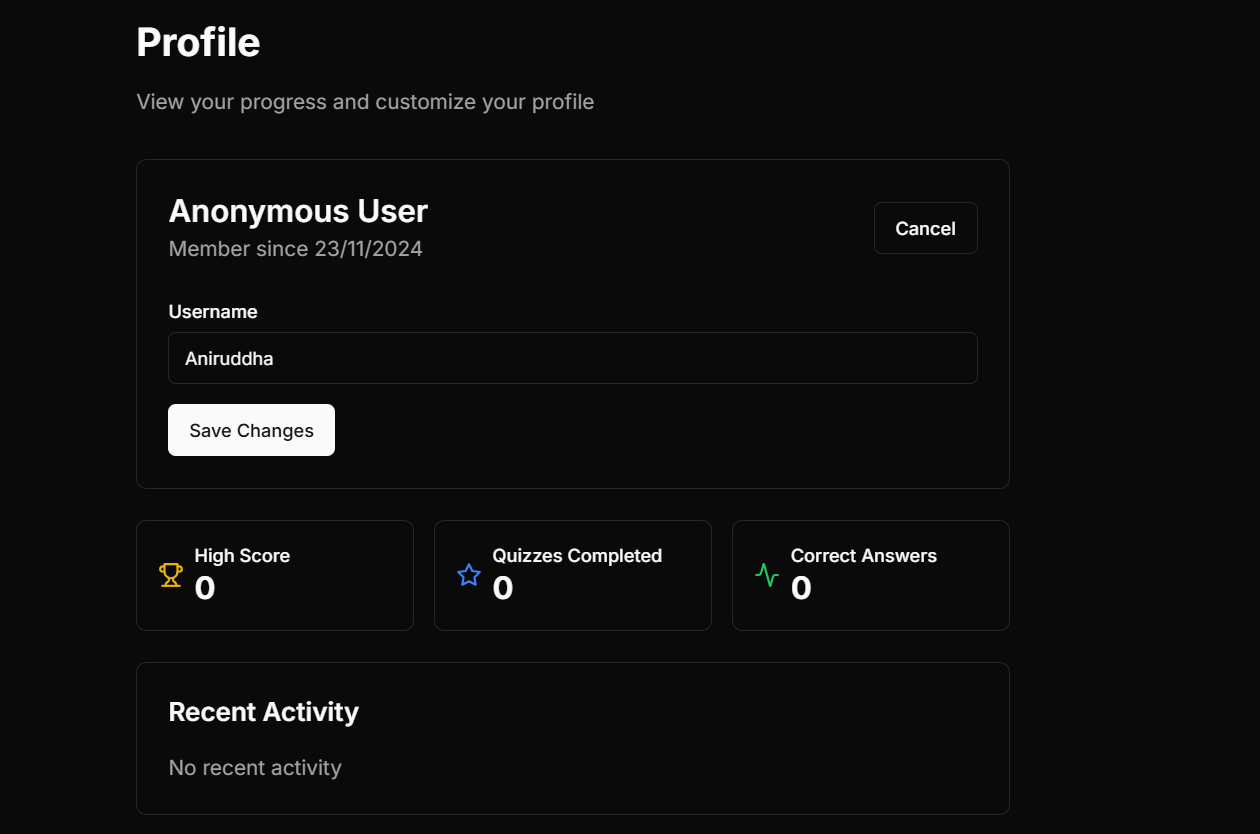This screenshot has height=834, width=1260.
Task: Click the "Correct Answers" label
Action: (864, 556)
